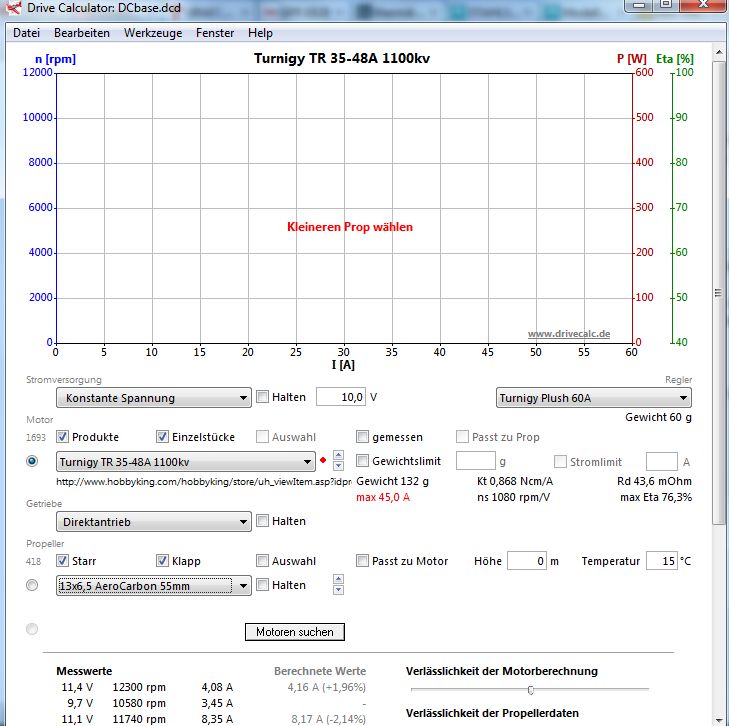Open the Help menu
Image resolution: width=729 pixels, height=726 pixels.
260,33
